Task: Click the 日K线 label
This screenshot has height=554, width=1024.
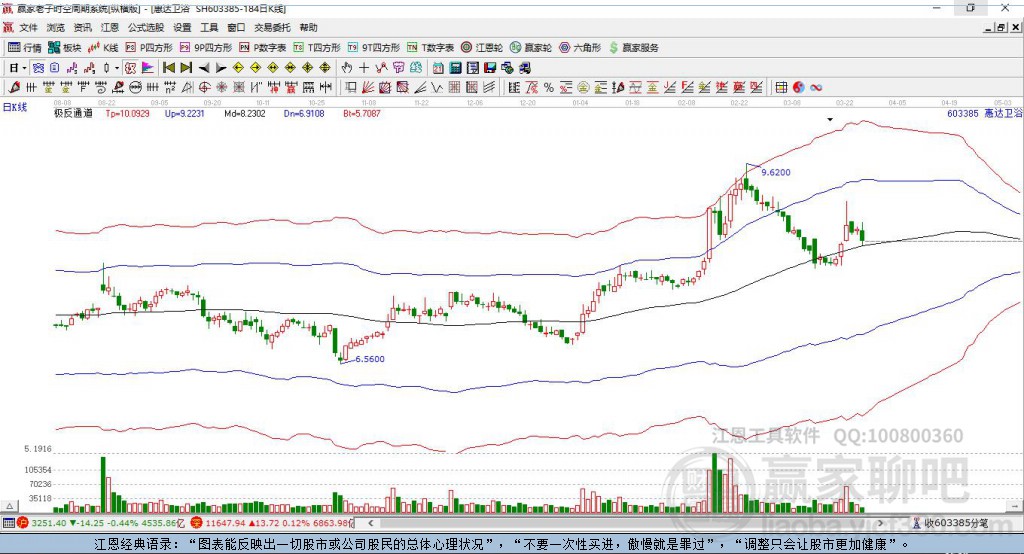Action: [15, 107]
